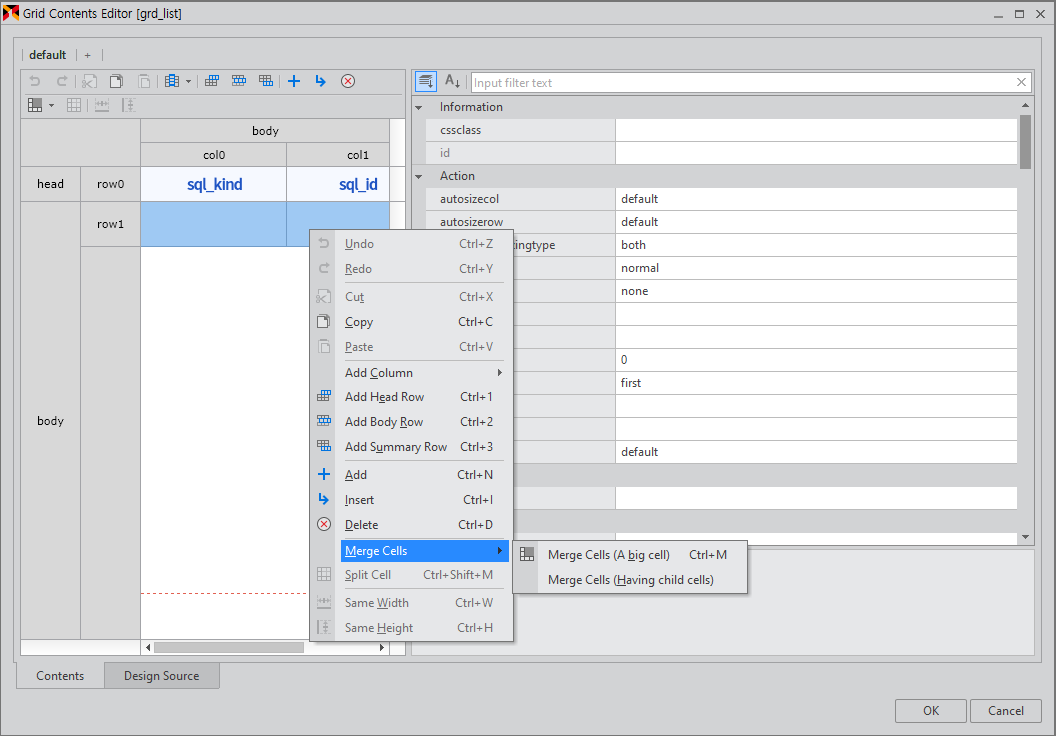Viewport: 1056px width, 736px height.
Task: Switch to the Design Source tab
Action: point(161,676)
